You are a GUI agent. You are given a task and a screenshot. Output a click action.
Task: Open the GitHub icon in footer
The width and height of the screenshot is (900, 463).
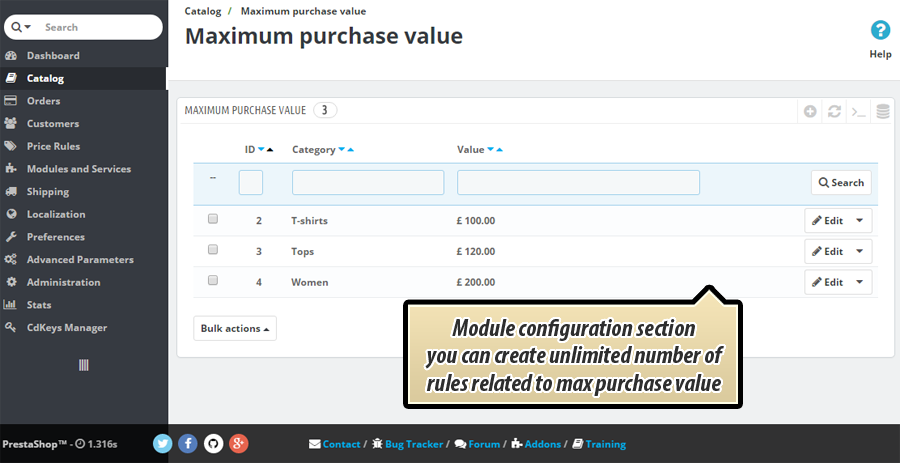click(213, 443)
